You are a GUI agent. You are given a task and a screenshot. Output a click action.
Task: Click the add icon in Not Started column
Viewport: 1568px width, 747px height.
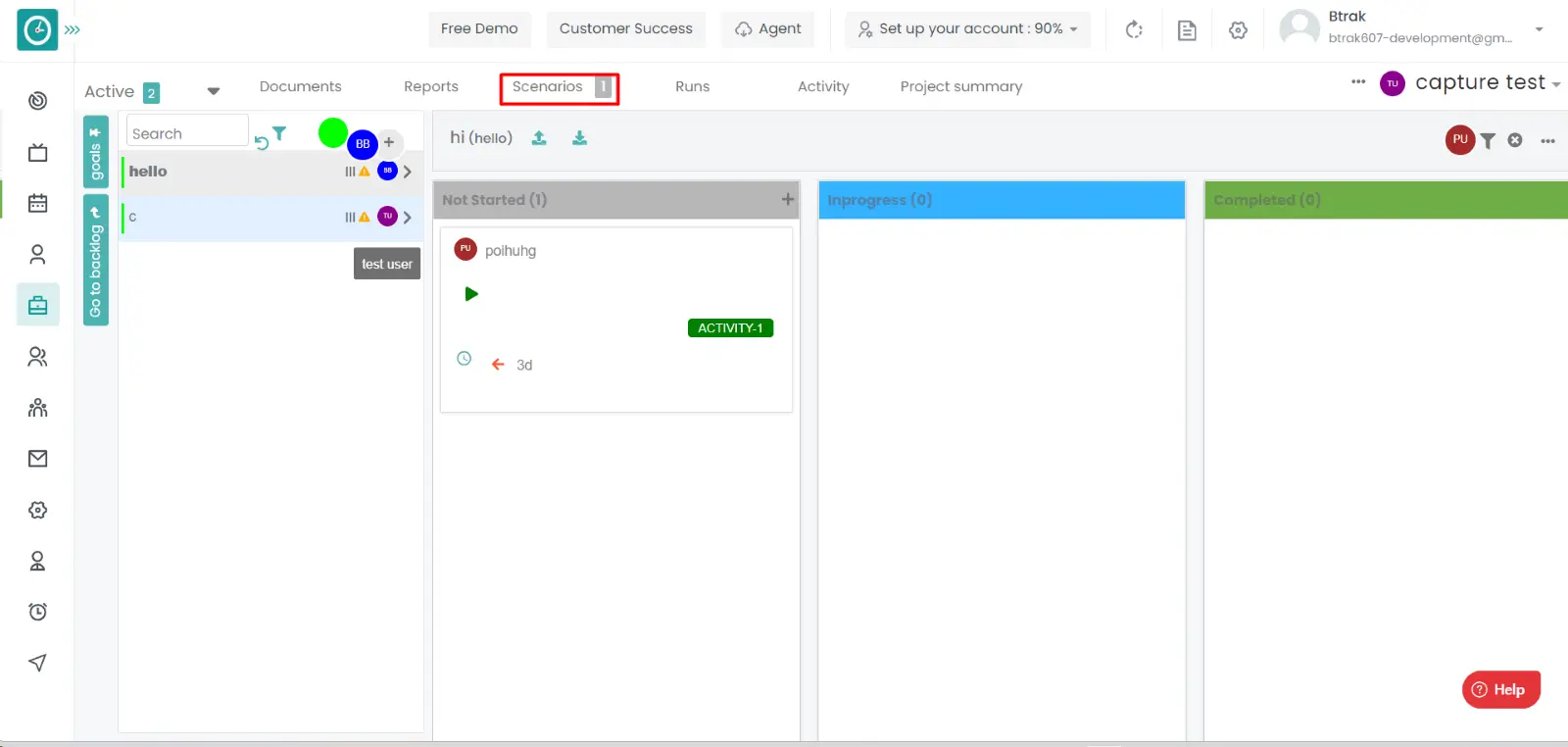(787, 200)
